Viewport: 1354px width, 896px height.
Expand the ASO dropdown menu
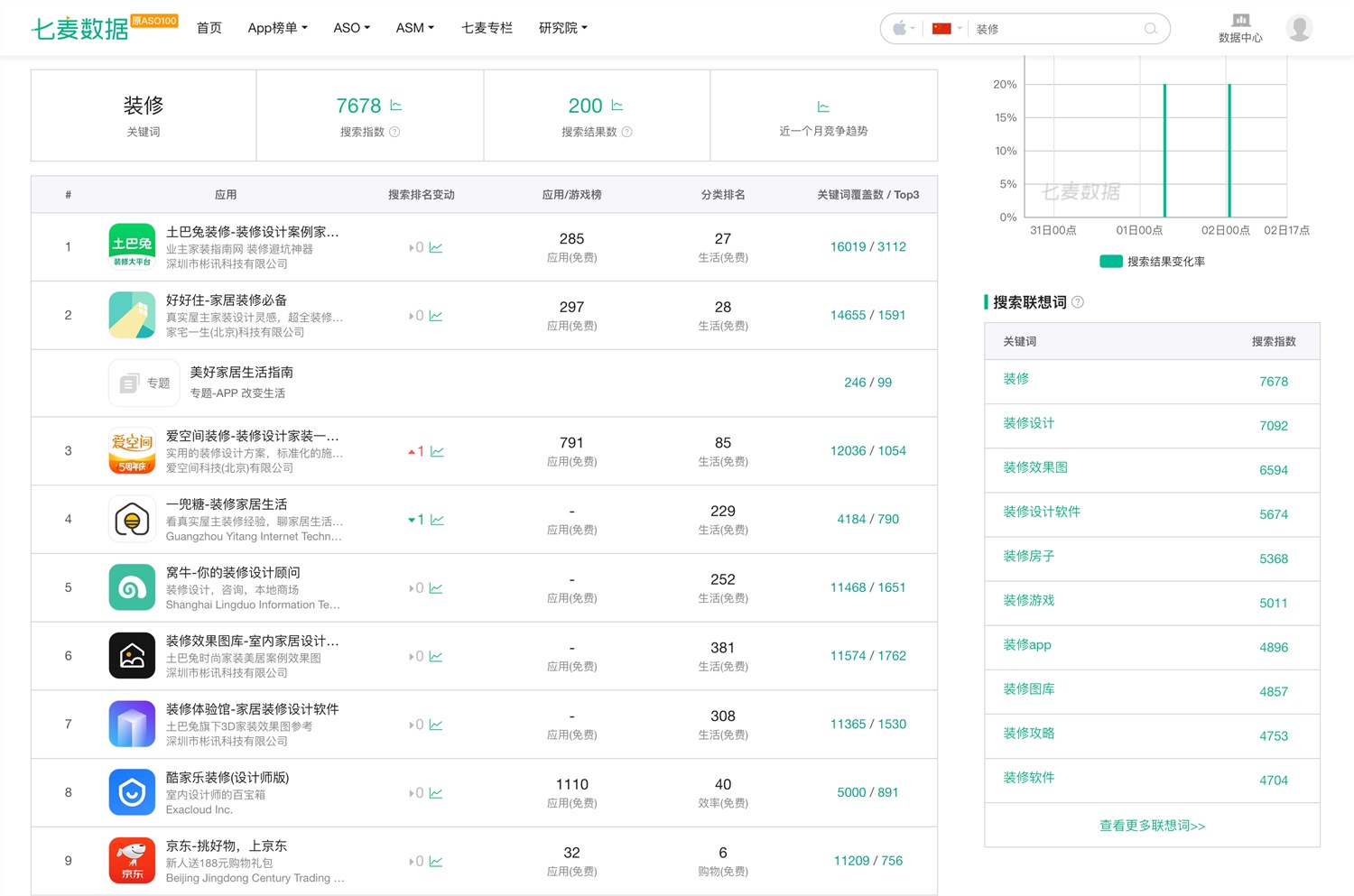coord(351,28)
